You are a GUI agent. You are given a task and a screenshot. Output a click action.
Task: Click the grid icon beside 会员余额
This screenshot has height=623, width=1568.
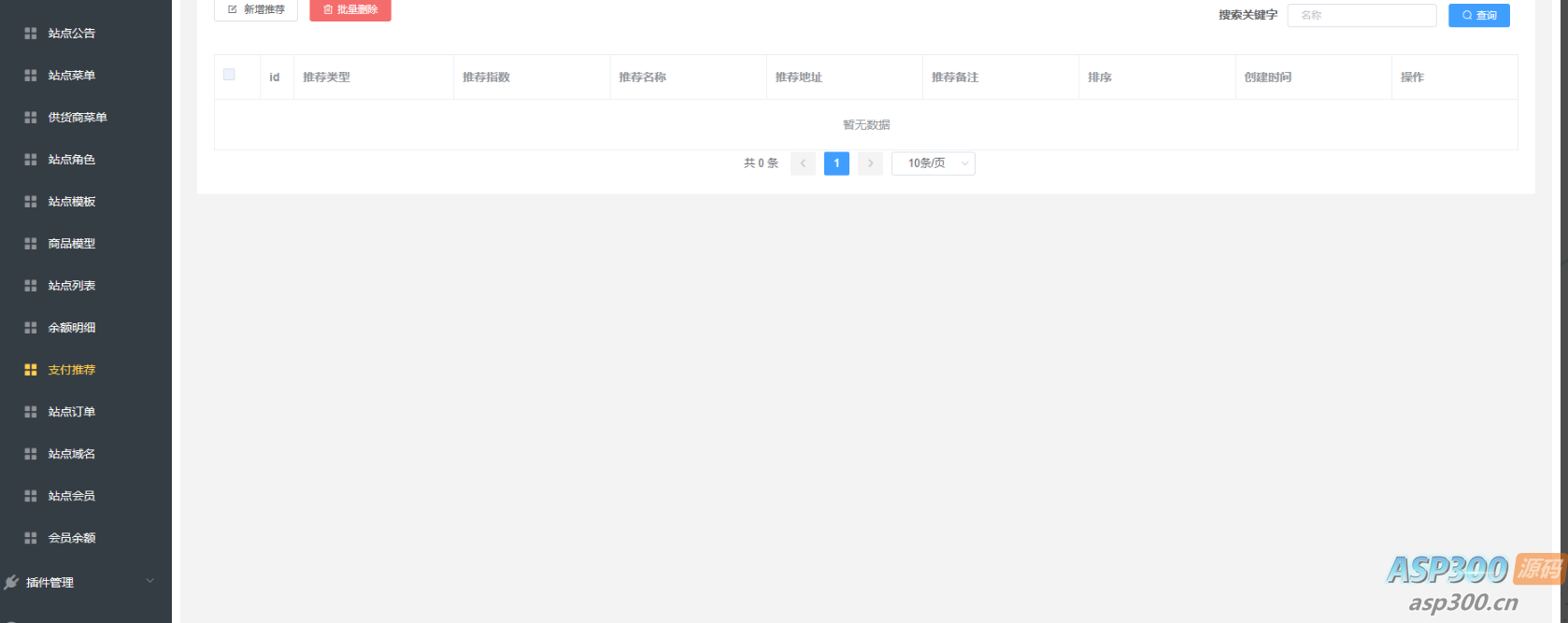[31, 538]
